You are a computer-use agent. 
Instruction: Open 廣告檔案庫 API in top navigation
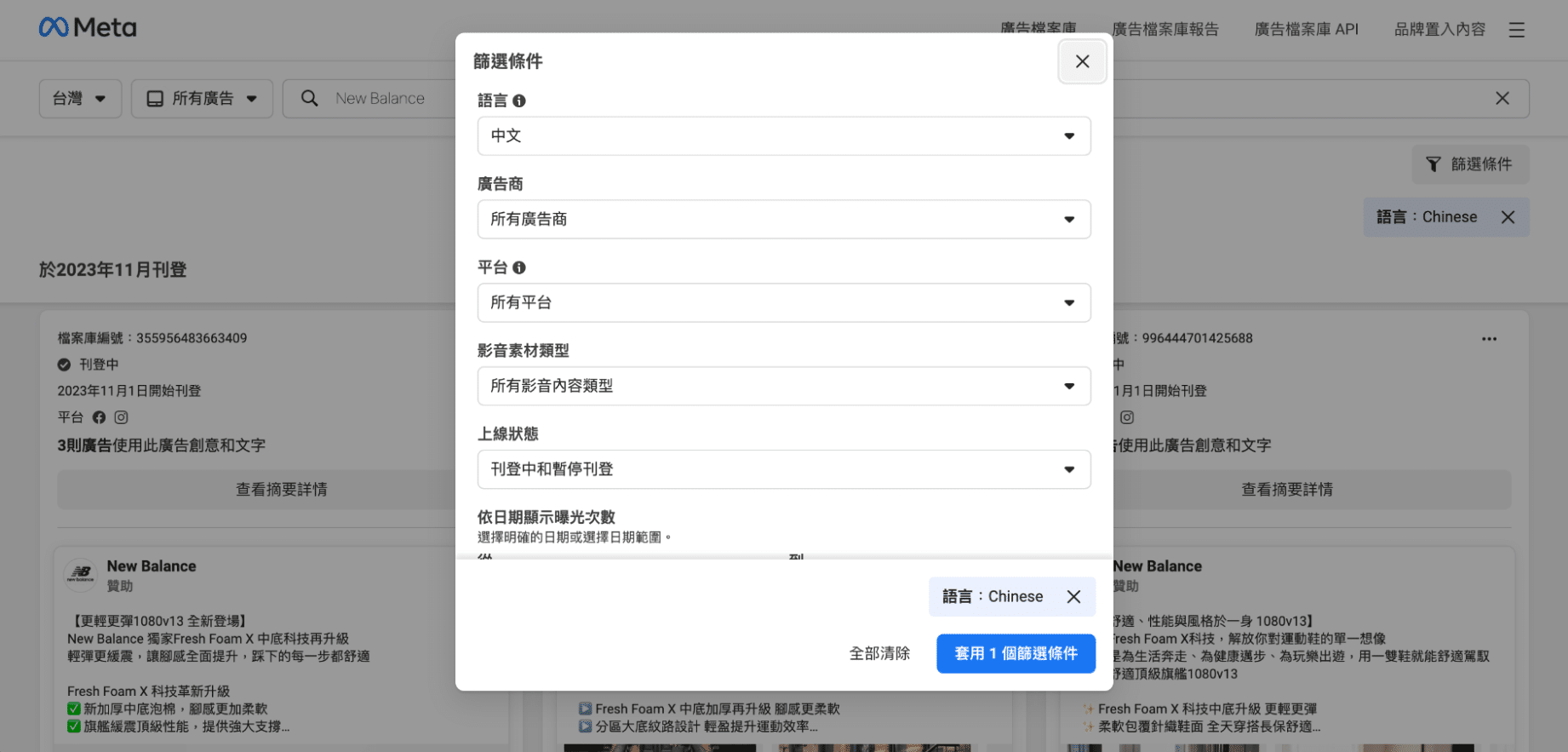pyautogui.click(x=1307, y=30)
